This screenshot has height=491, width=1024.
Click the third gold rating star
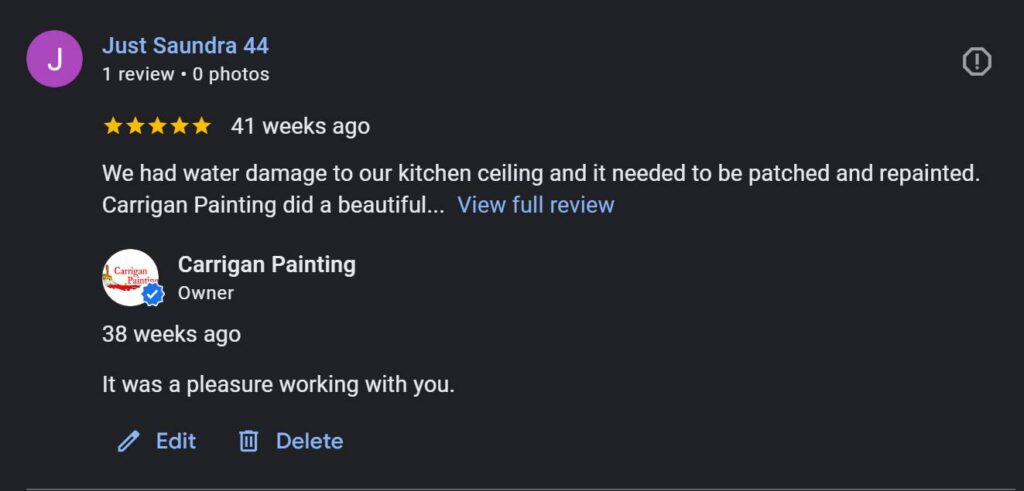tap(157, 126)
